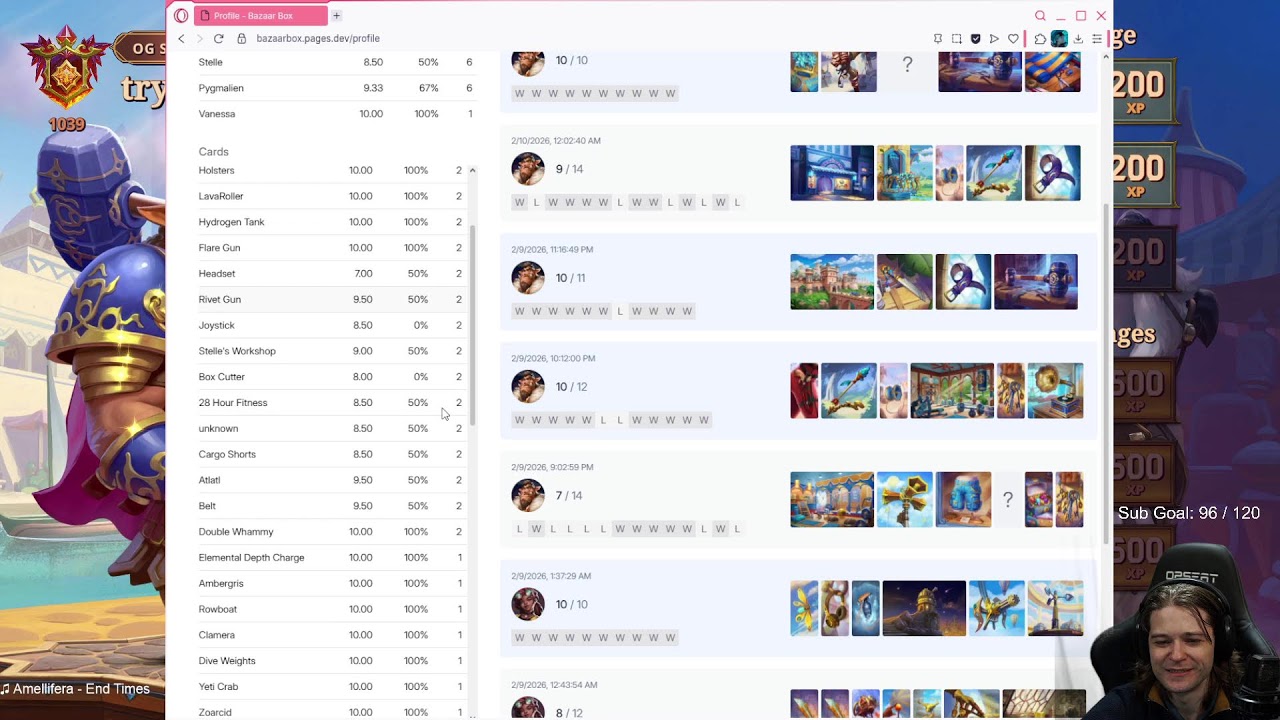Screen dimensions: 1280x720
Task: Click the "Double Whammy" card row
Action: [331, 532]
